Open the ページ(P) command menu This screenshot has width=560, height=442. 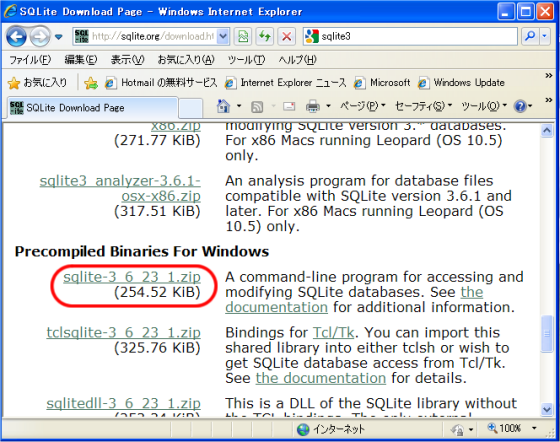tap(362, 106)
